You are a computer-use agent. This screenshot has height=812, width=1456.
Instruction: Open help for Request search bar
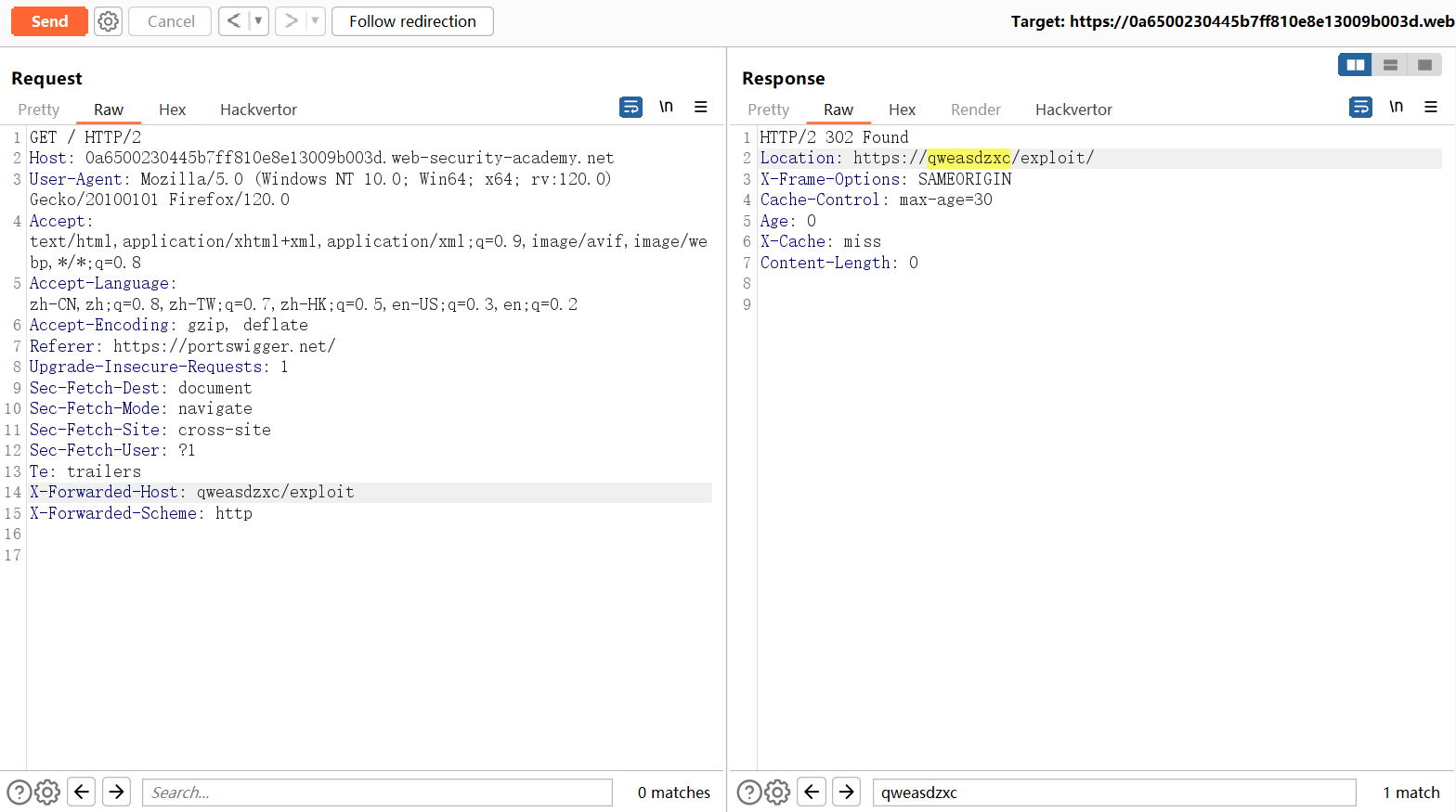tap(19, 792)
